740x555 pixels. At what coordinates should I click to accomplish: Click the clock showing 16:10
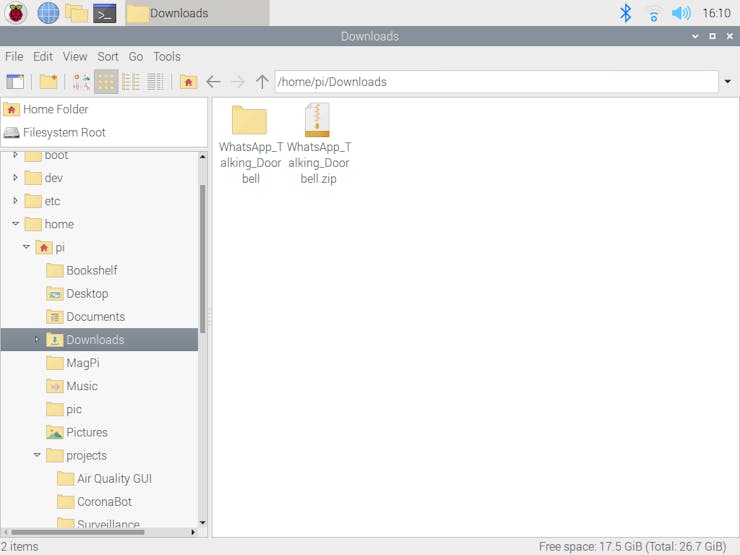[716, 13]
